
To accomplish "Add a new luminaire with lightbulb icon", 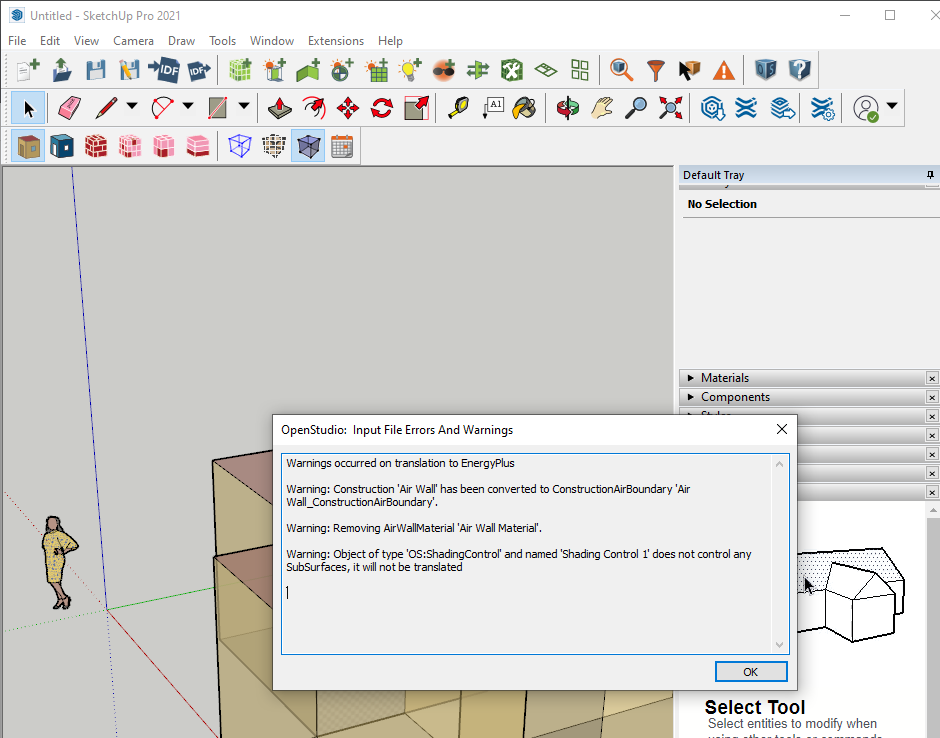I will tap(411, 70).
